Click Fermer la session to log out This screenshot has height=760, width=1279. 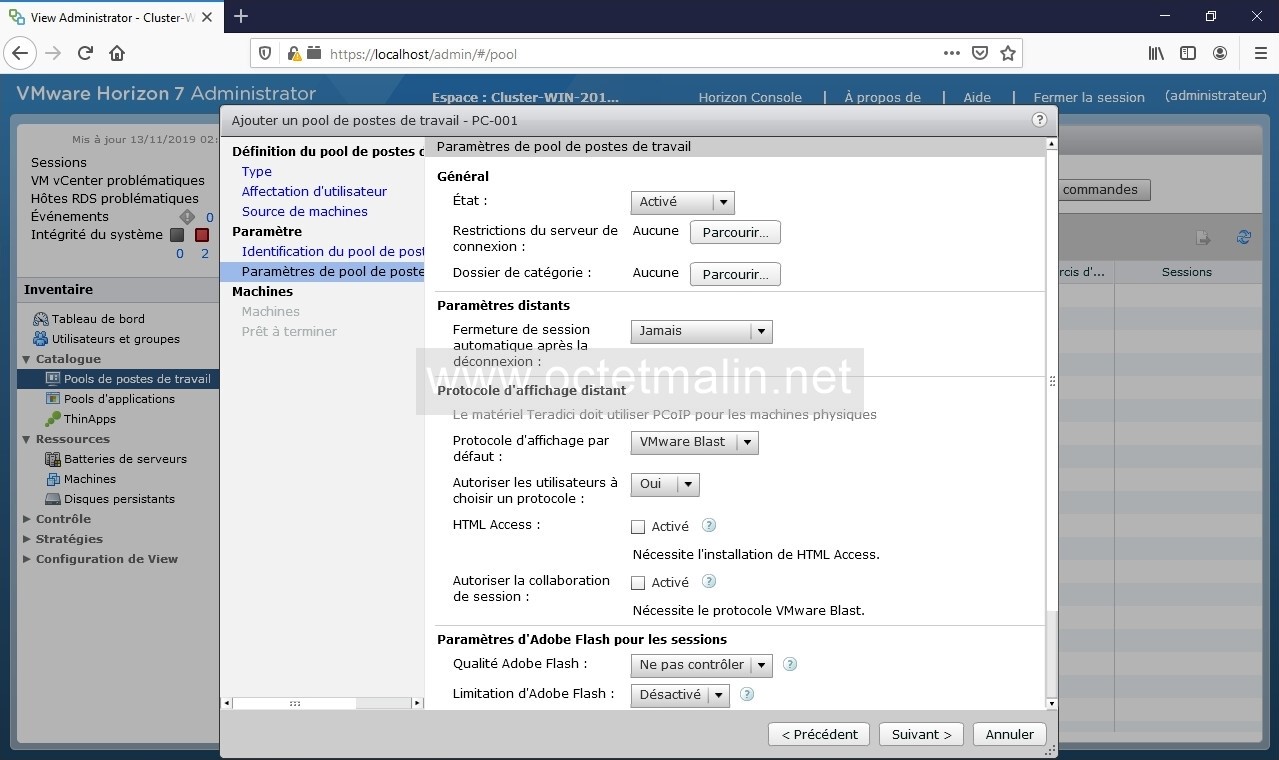coord(1089,97)
